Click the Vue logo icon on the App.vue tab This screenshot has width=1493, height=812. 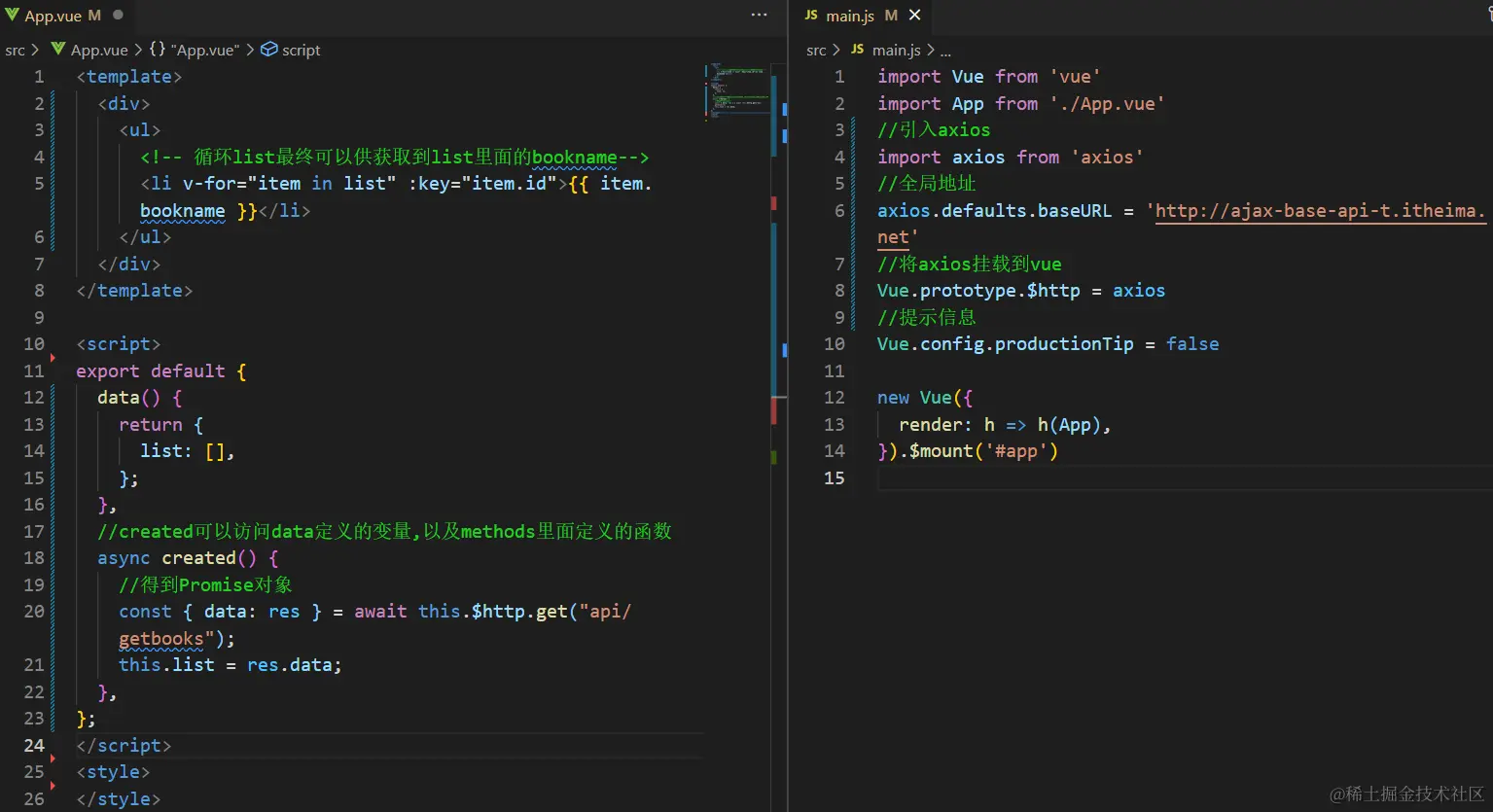pyautogui.click(x=12, y=15)
